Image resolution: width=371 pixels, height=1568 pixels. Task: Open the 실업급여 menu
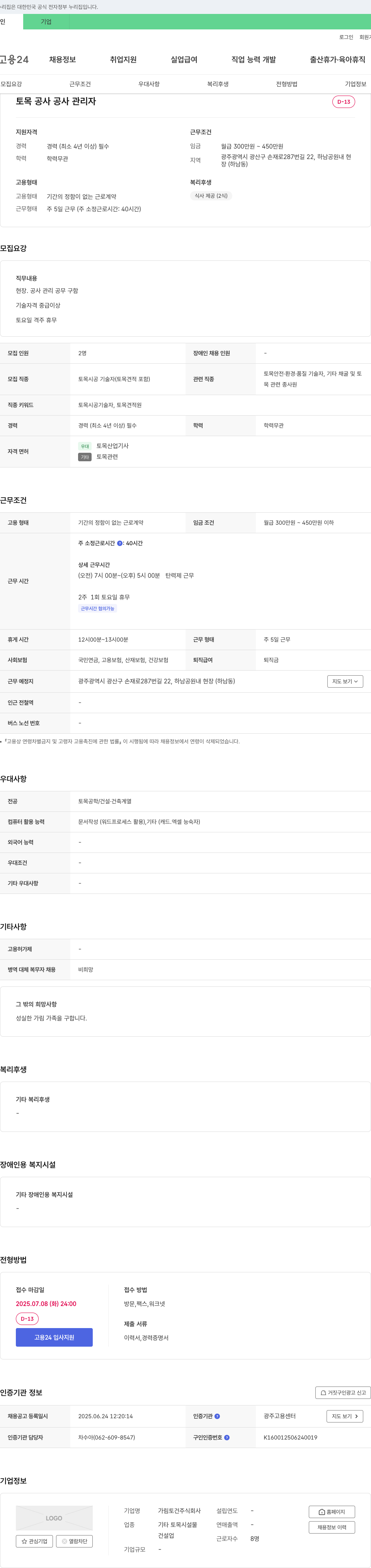(x=184, y=60)
